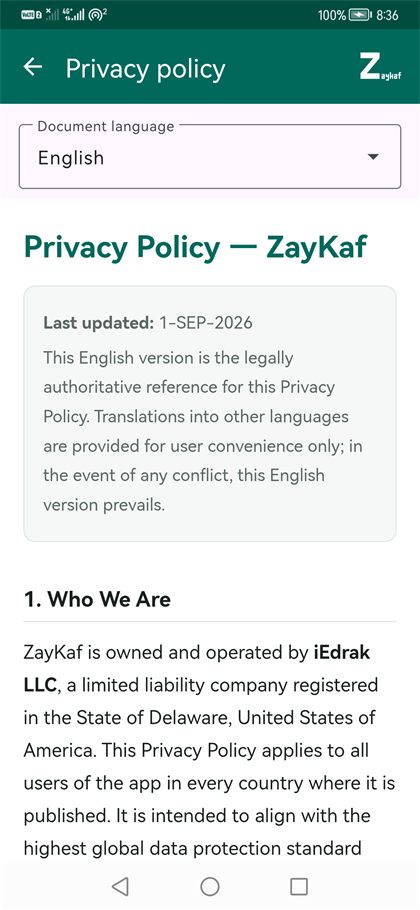
Task: Click the 1. Who We Are heading
Action: pyautogui.click(x=97, y=599)
